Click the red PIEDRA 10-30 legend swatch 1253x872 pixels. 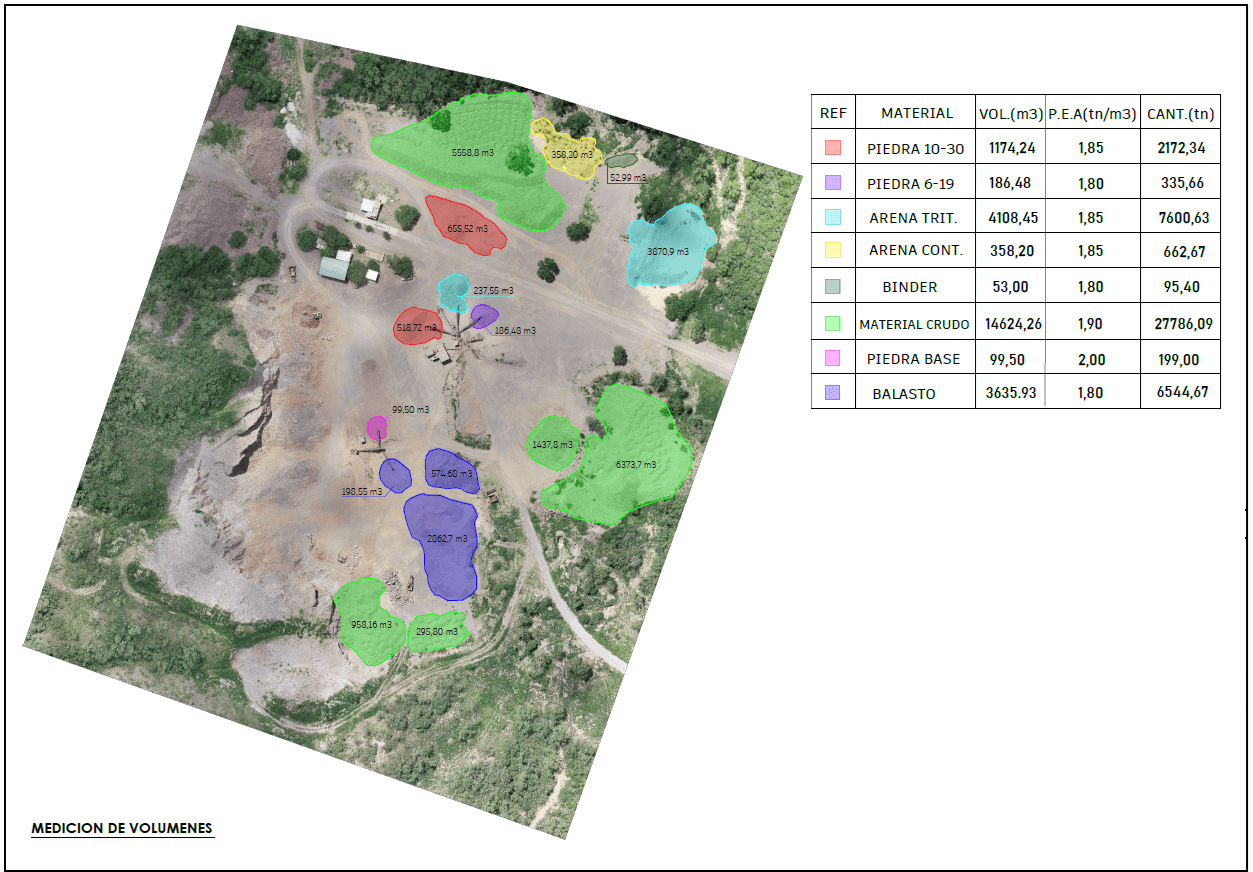click(833, 148)
